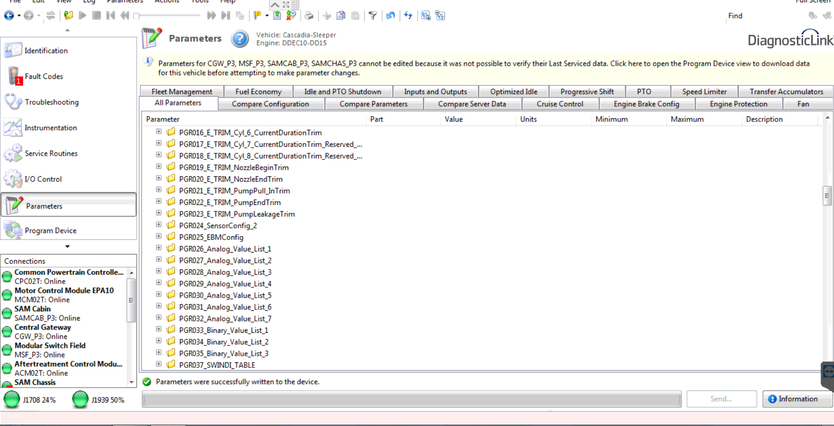Click the printer icon in toolbar
This screenshot has height=426, width=834.
click(x=309, y=16)
